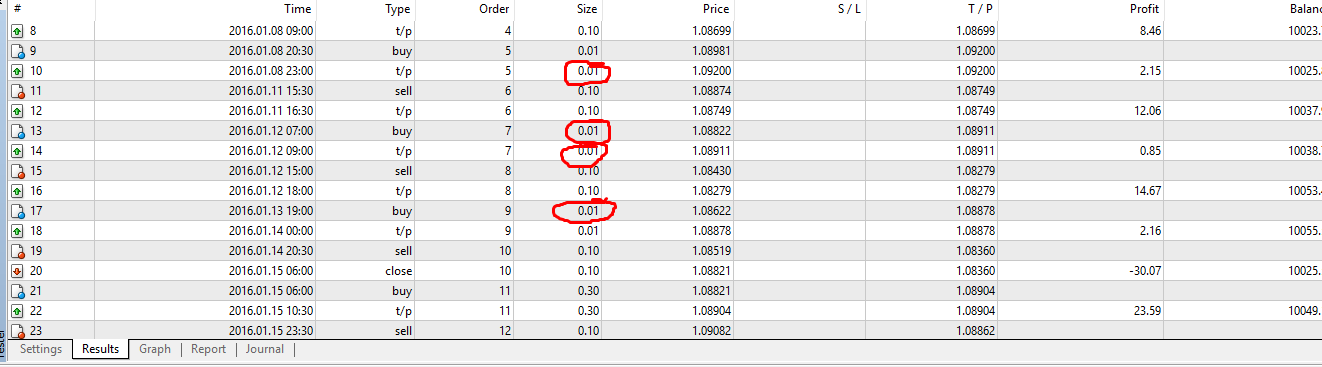The image size is (1322, 367).
Task: Click profit value 8.46
Action: tap(1150, 31)
